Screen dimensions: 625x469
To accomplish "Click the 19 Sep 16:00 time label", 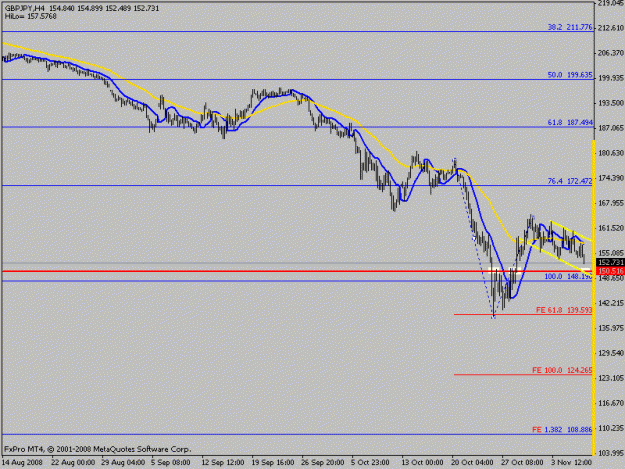I will coord(273,463).
